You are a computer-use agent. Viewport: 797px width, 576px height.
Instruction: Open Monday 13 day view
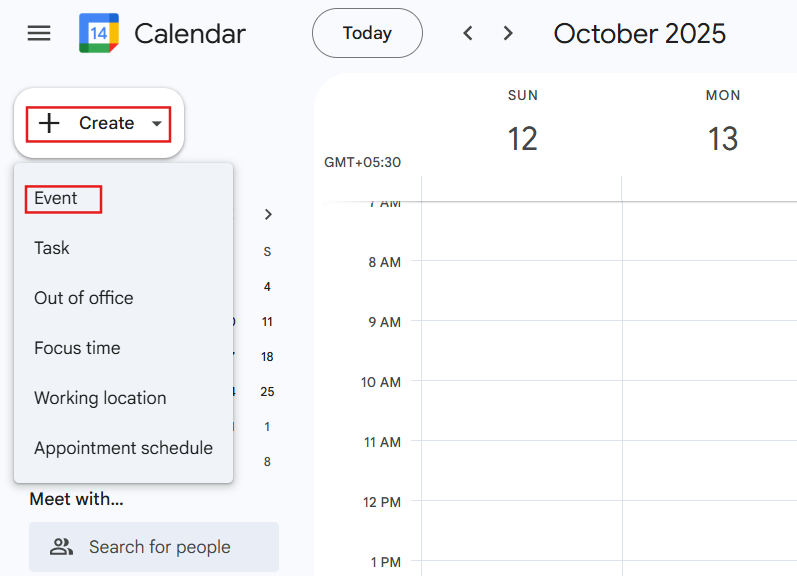point(722,138)
